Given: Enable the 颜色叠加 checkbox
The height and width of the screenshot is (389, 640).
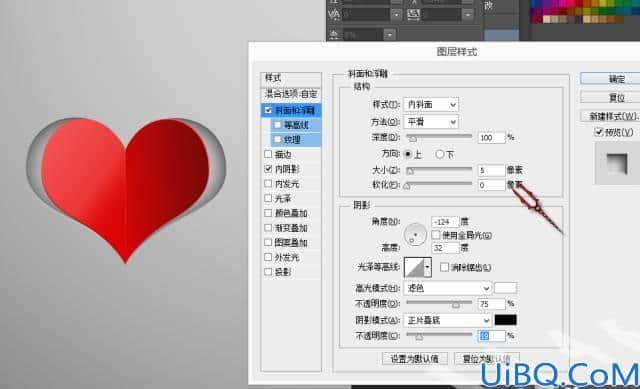Looking at the screenshot, I should 268,213.
